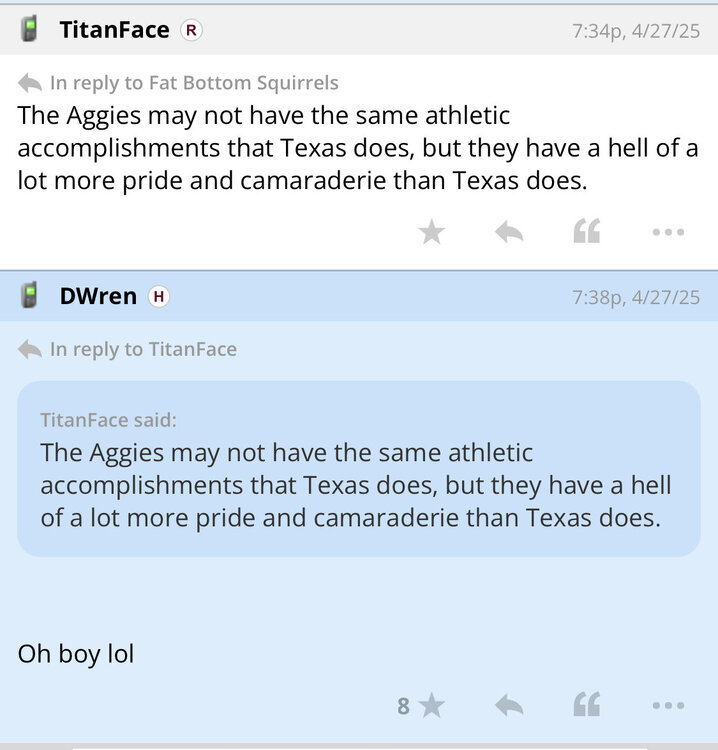Image resolution: width=718 pixels, height=750 pixels.
Task: Reply to TitanFace's post with arrow icon
Action: (509, 232)
